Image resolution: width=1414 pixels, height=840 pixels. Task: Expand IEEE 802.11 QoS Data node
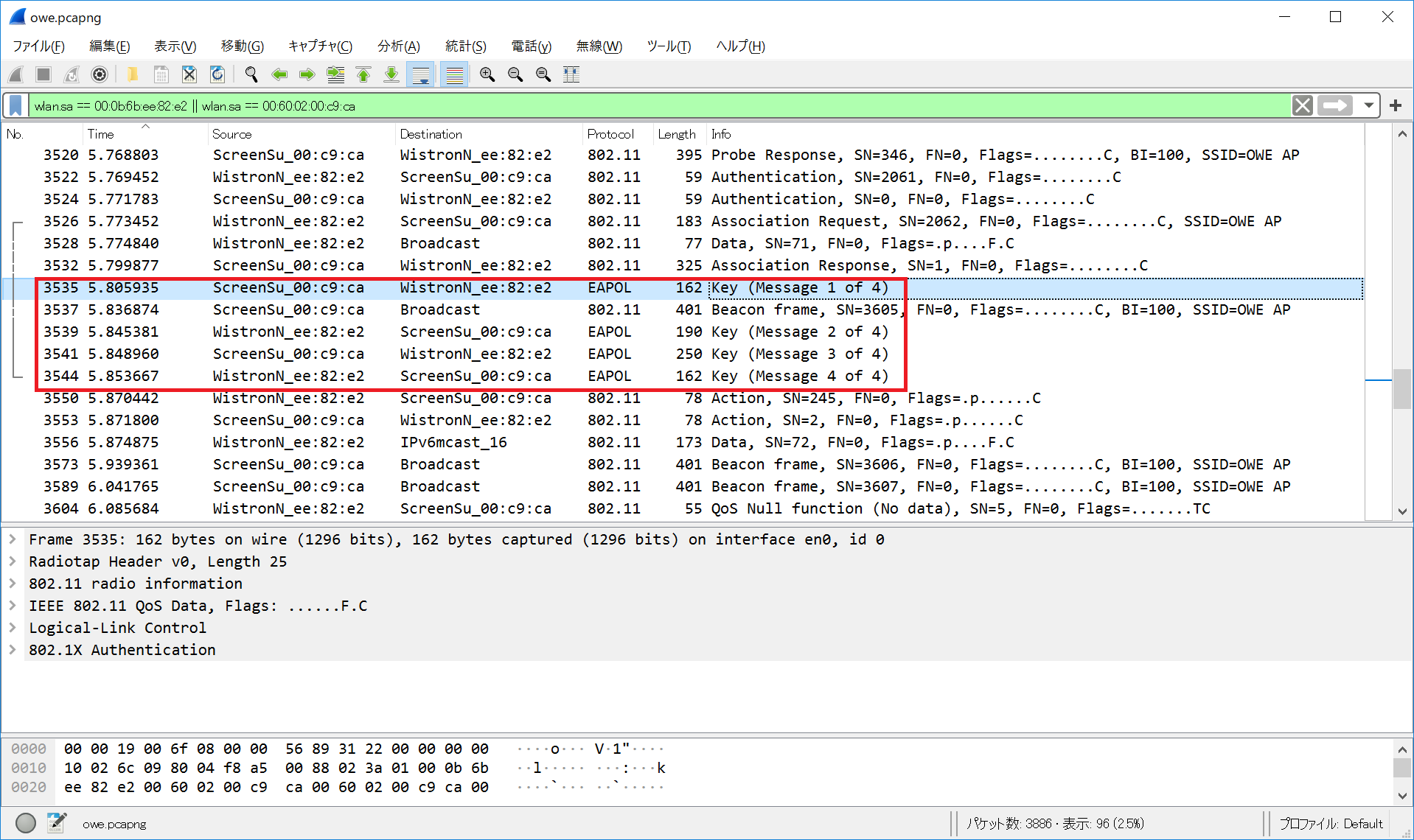pos(13,606)
